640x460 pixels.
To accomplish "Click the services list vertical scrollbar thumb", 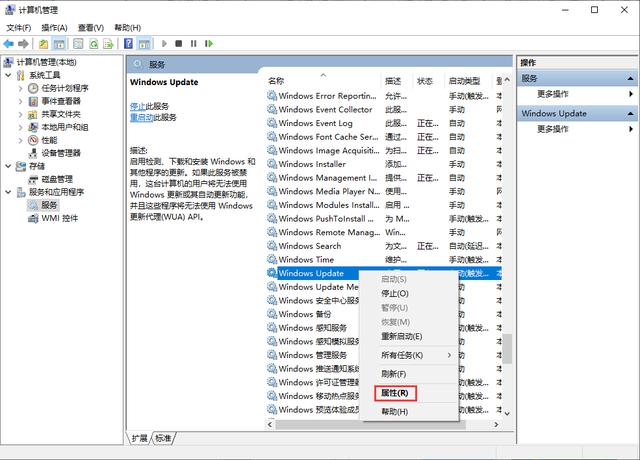I will click(507, 348).
